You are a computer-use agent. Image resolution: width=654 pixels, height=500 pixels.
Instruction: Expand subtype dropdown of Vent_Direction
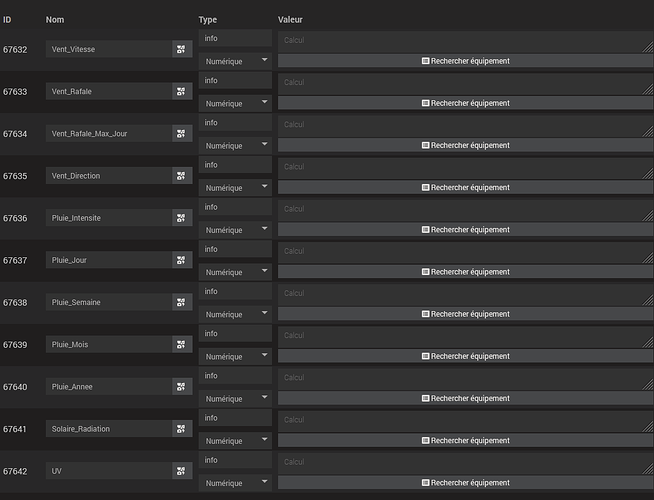coord(235,188)
